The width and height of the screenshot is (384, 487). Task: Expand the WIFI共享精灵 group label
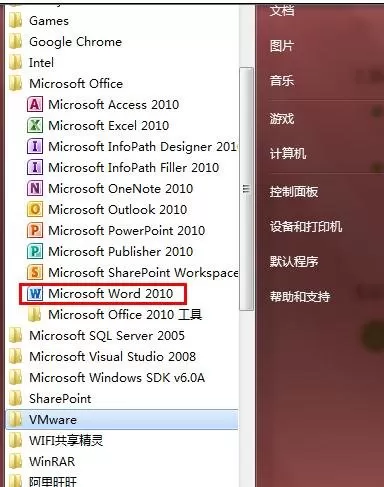(66, 441)
